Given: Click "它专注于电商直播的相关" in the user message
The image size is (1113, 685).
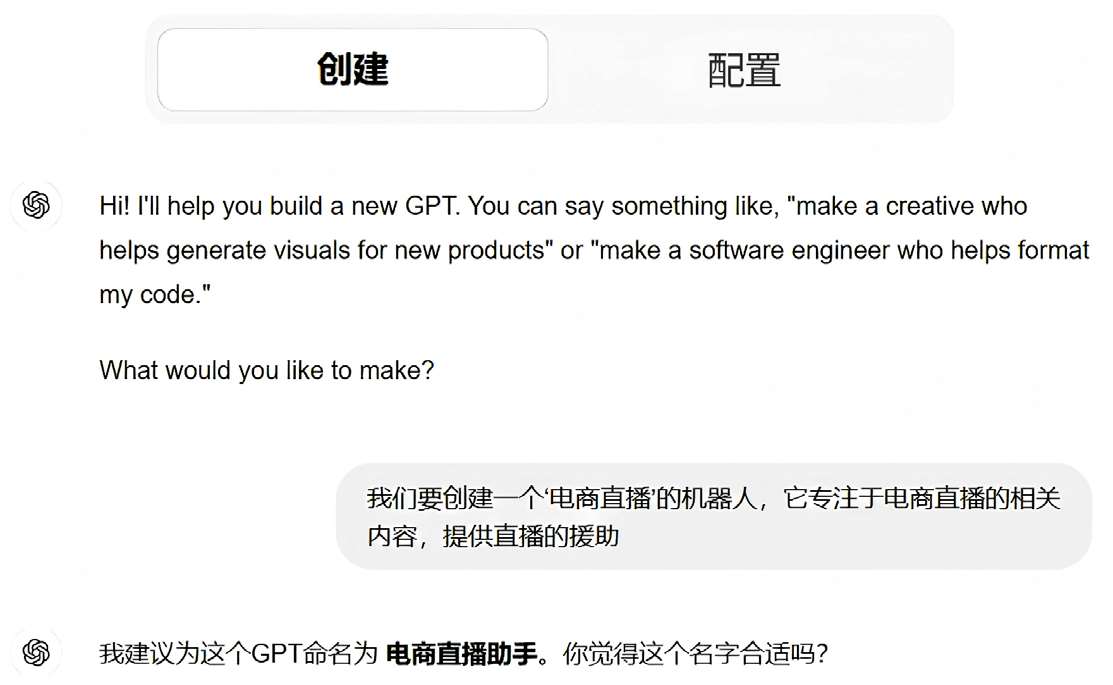Looking at the screenshot, I should 922,498.
